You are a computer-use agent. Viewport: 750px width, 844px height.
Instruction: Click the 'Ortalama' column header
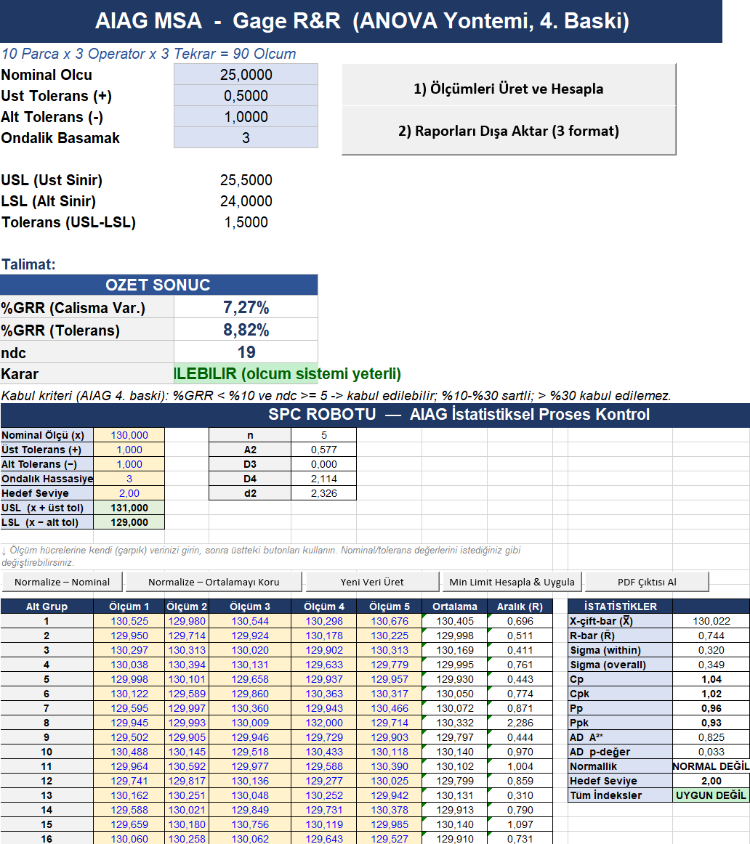[x=454, y=606]
